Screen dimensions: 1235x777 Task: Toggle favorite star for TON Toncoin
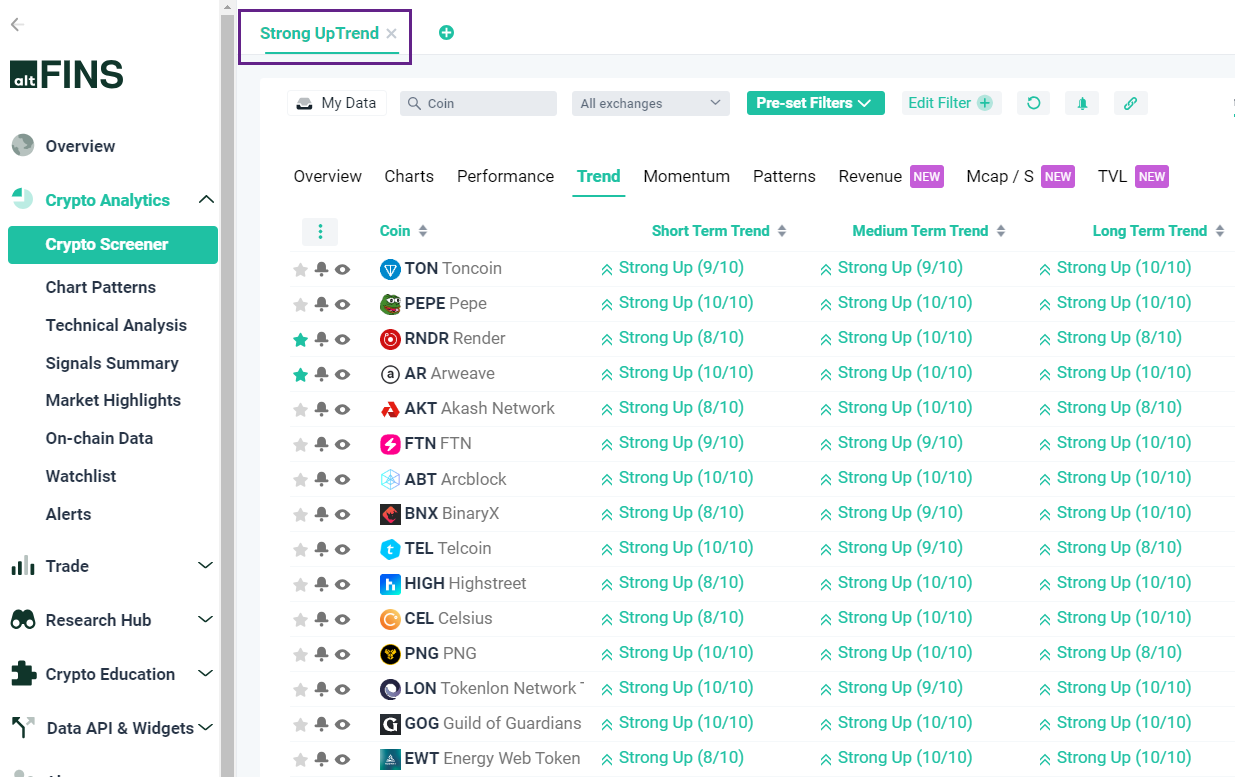[x=300, y=270]
